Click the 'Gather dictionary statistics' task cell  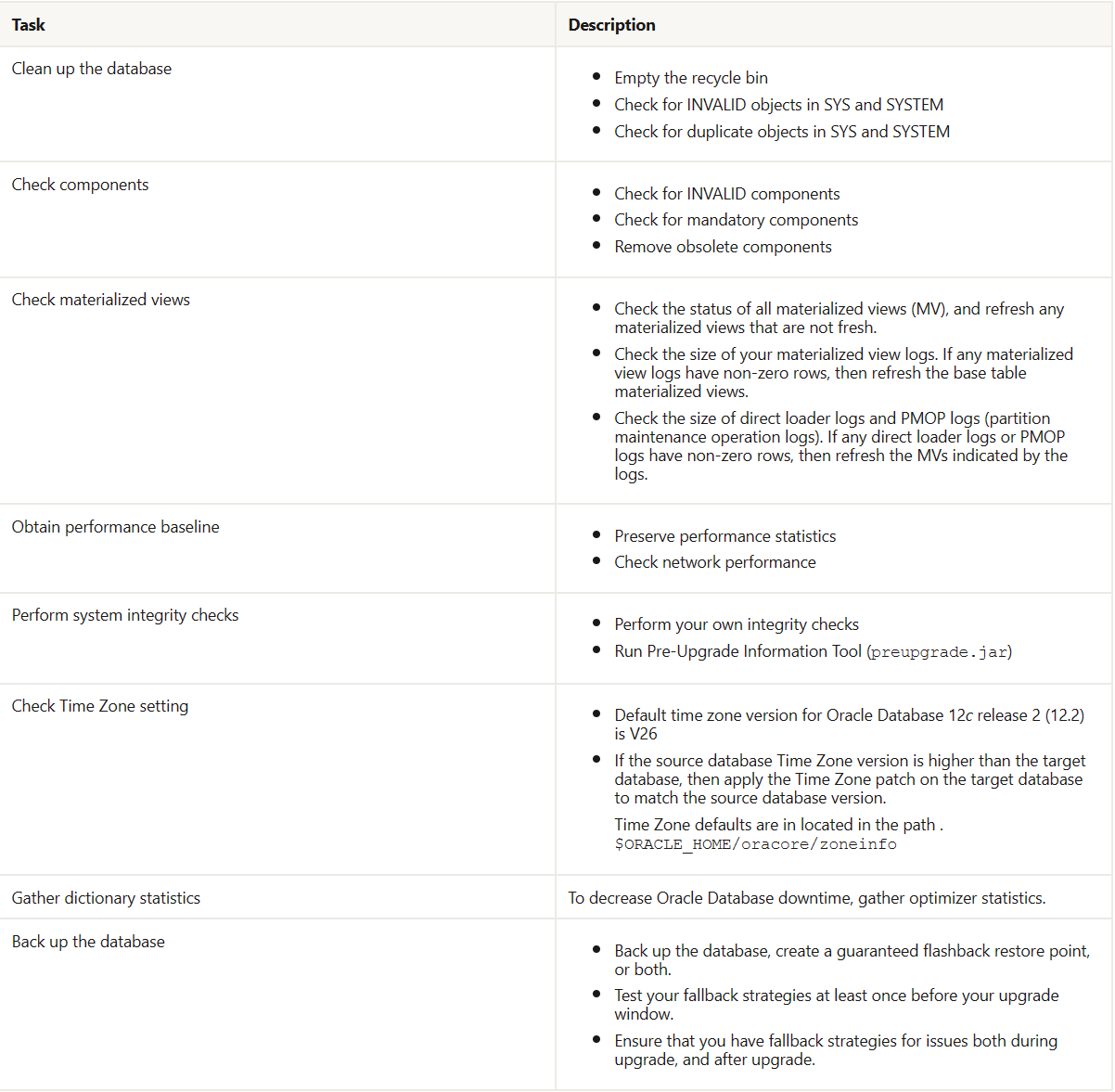click(106, 898)
